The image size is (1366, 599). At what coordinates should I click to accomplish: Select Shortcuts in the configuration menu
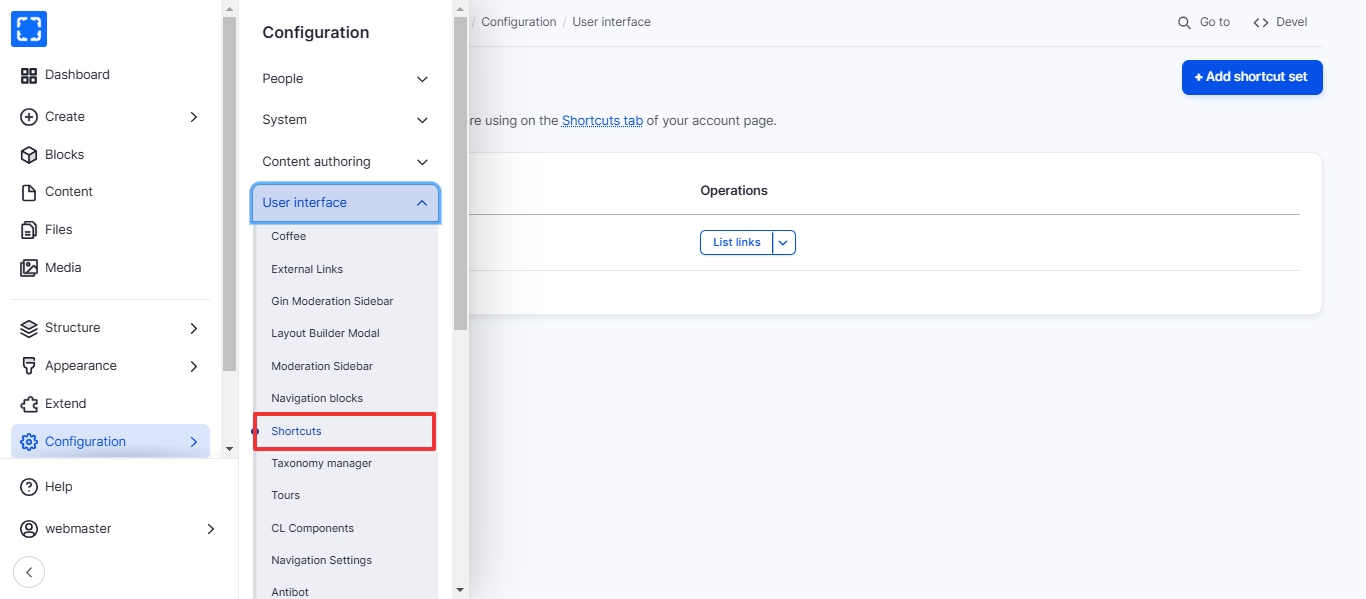pyautogui.click(x=297, y=431)
